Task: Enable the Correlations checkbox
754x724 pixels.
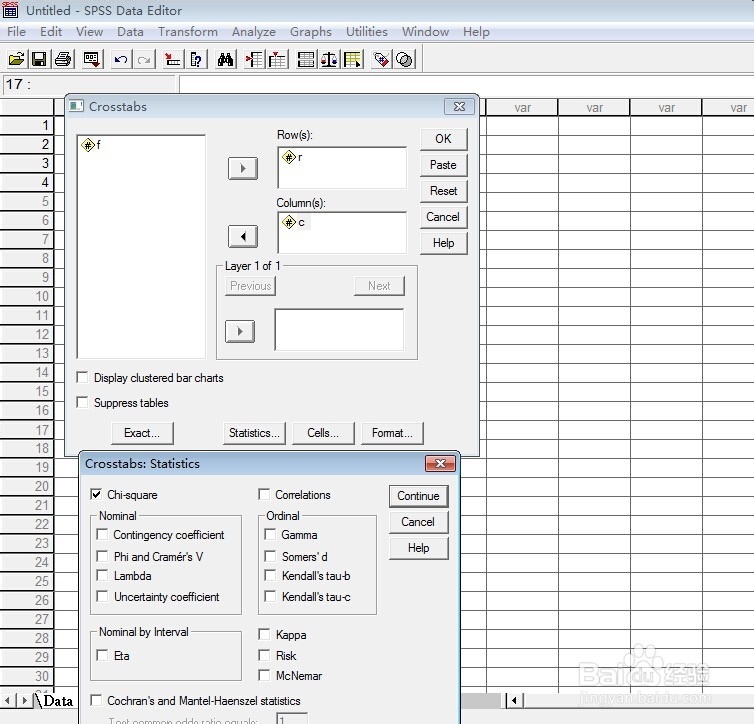Action: click(264, 495)
